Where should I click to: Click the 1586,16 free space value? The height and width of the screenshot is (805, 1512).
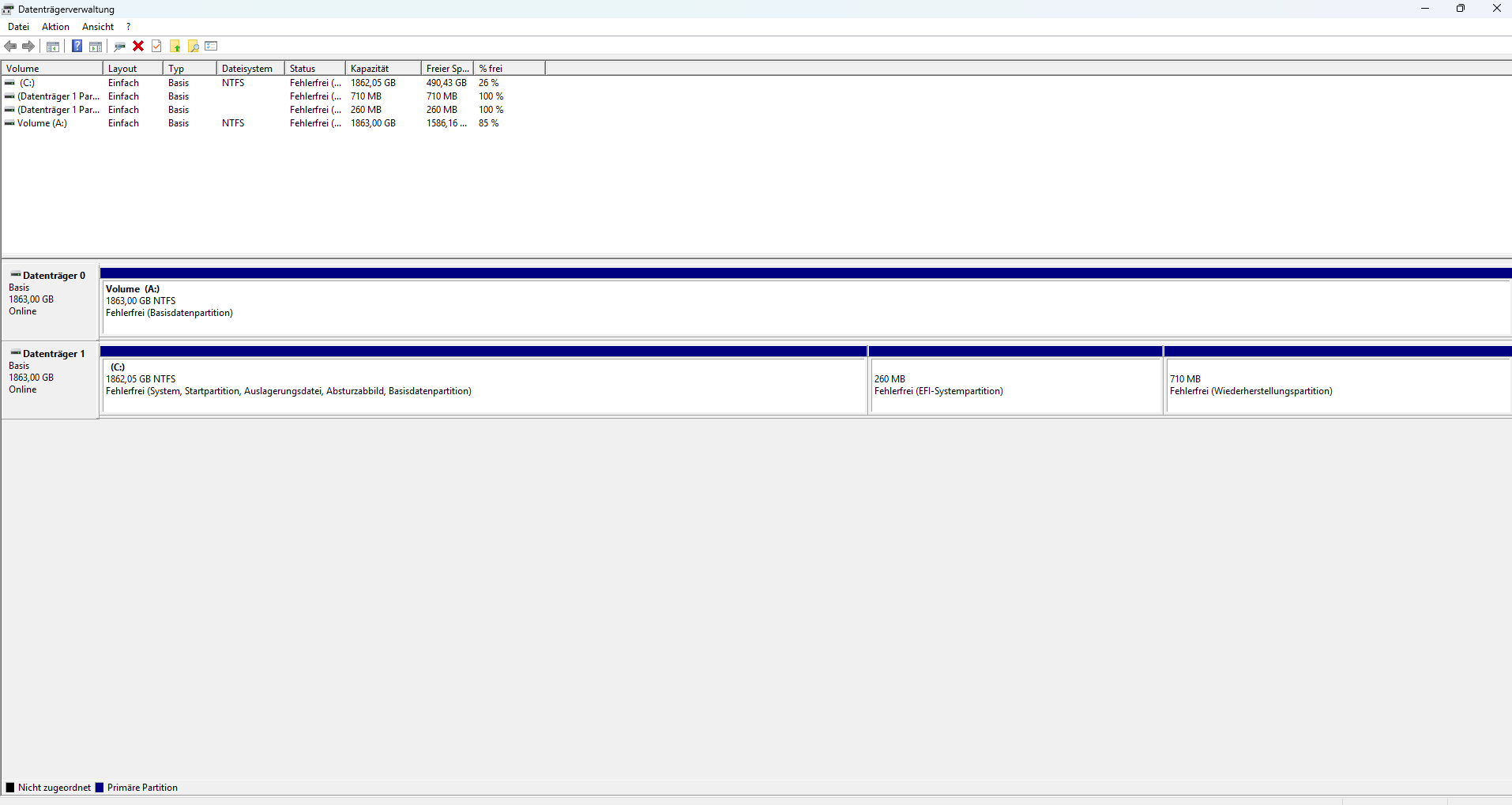(x=446, y=123)
